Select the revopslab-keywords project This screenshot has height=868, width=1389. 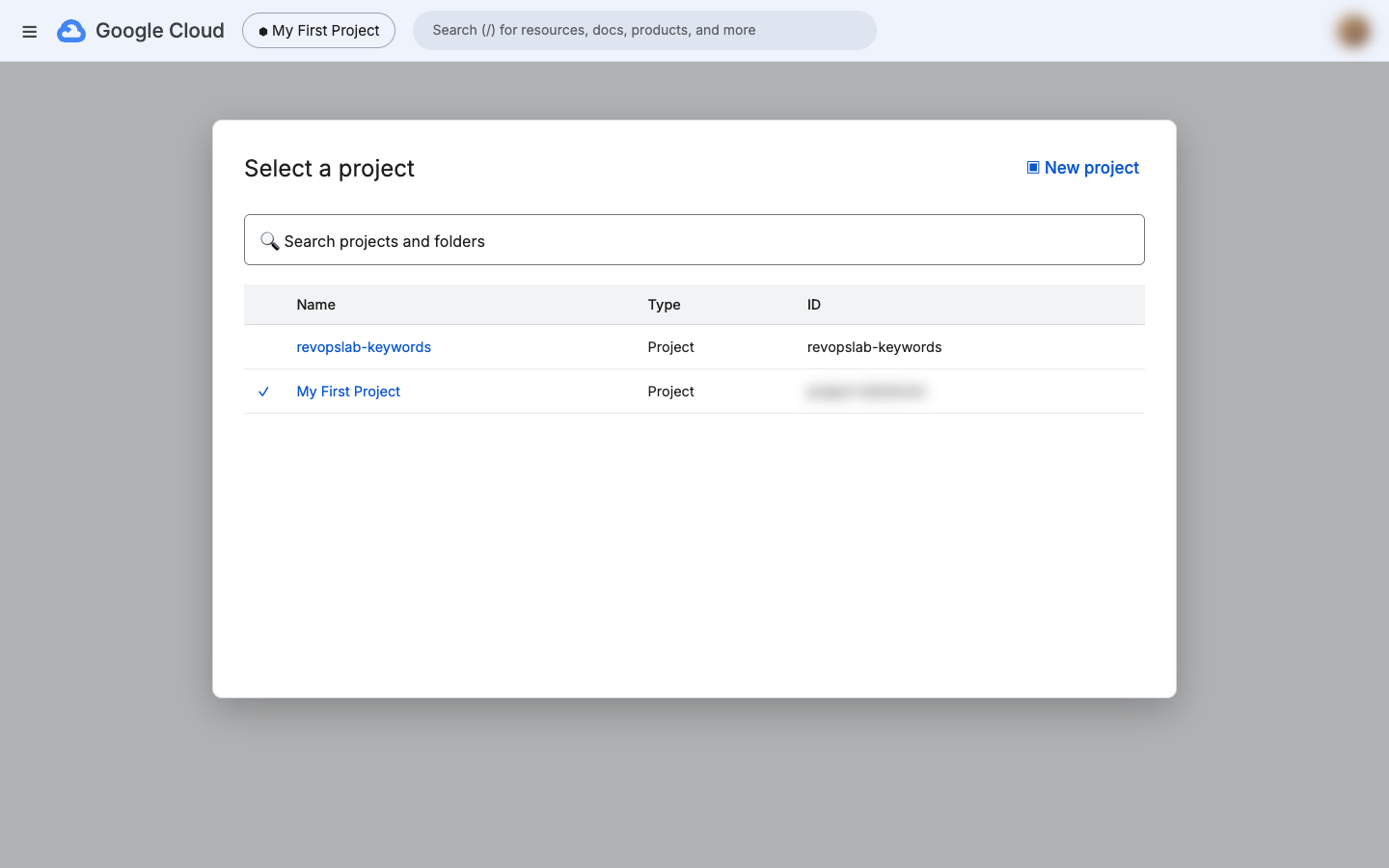click(x=364, y=347)
